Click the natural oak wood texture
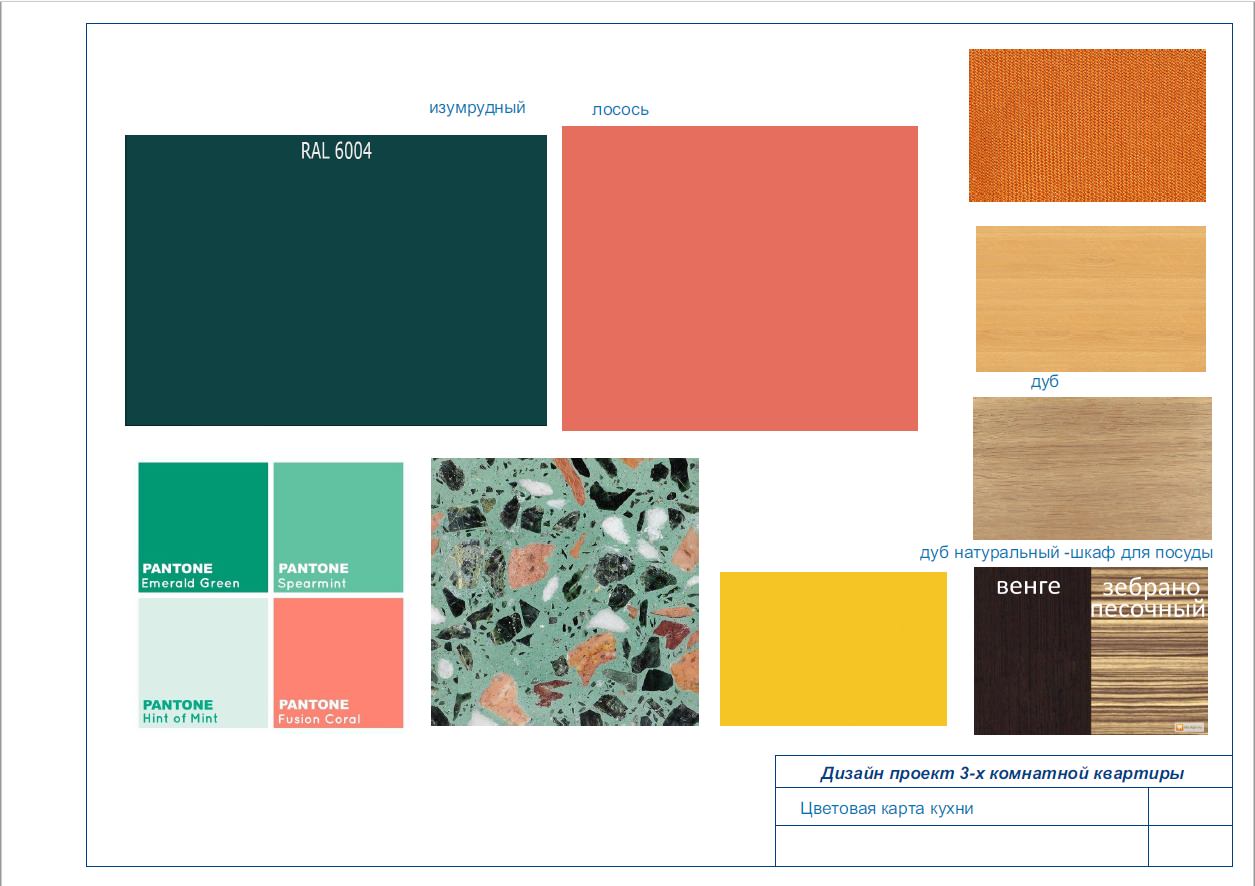 click(x=1092, y=467)
